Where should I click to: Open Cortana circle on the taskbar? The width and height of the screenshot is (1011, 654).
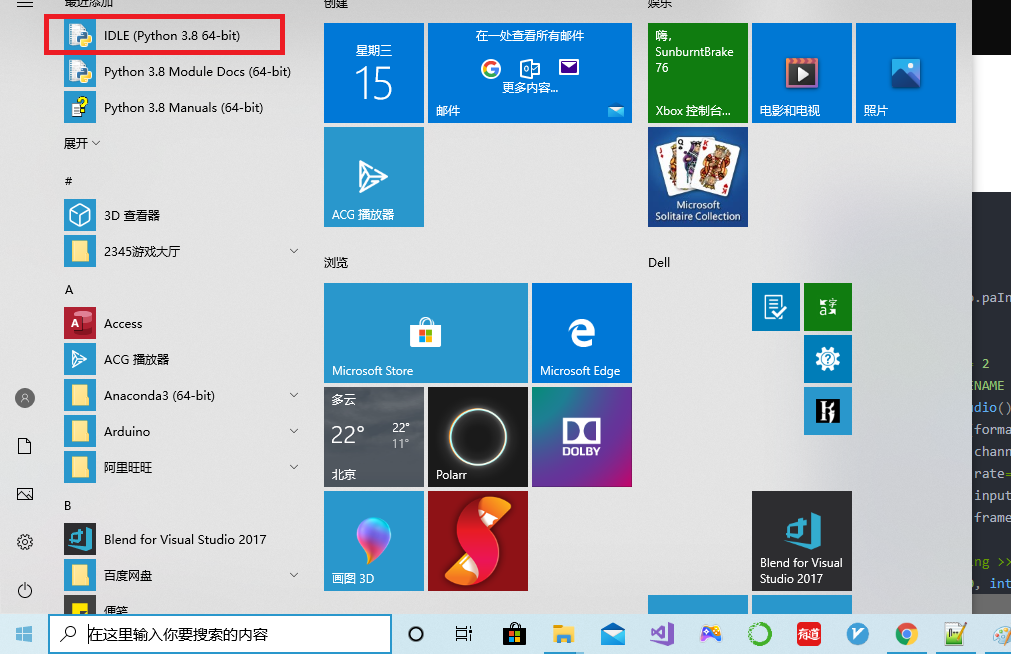[x=416, y=635]
